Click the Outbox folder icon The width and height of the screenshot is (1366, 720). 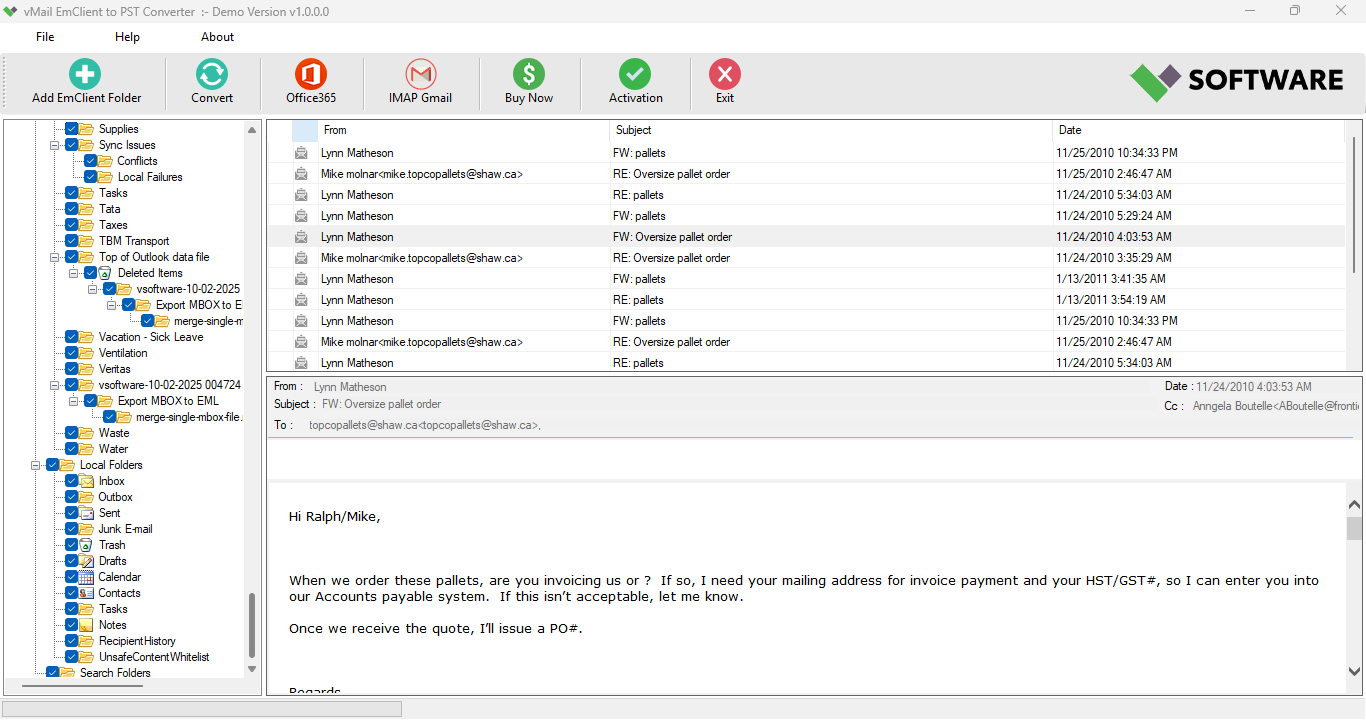(87, 497)
